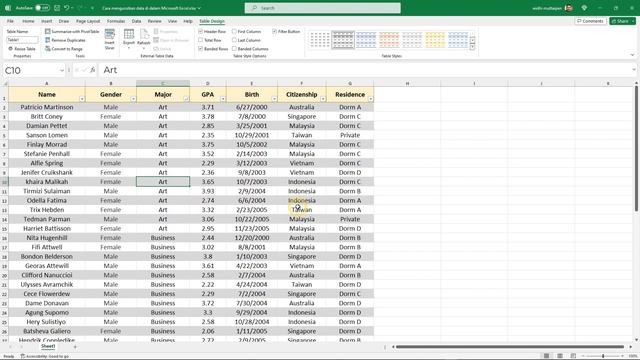Enable First Column checkbox
Image resolution: width=640 pixels, height=360 pixels.
click(234, 31)
